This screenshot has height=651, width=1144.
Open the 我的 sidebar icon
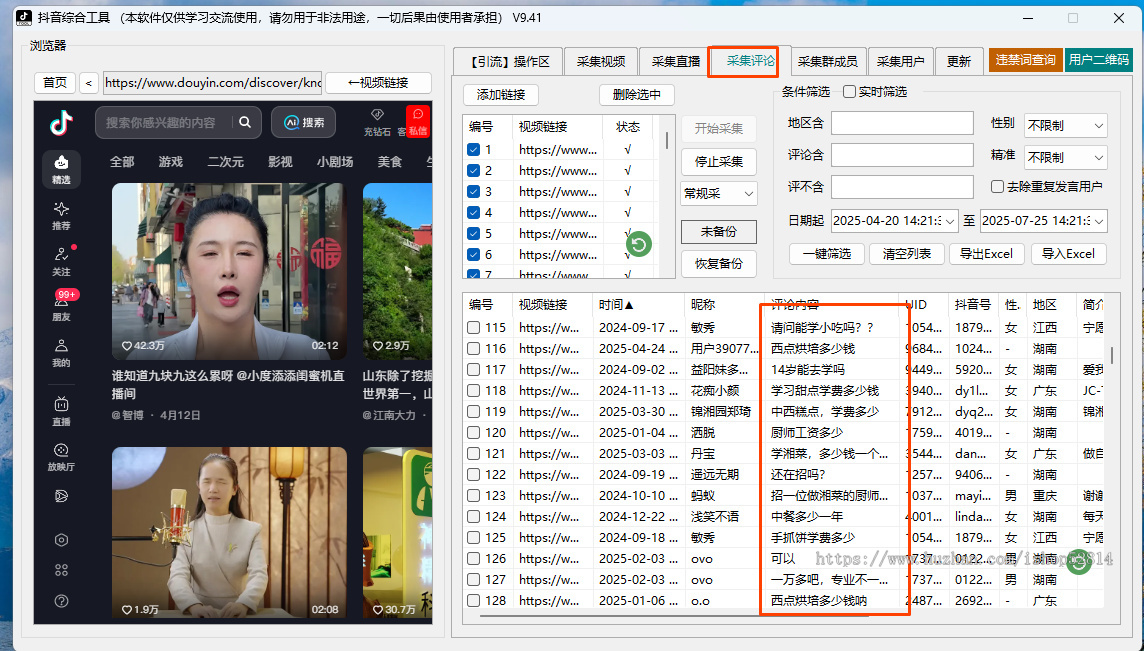(x=61, y=353)
